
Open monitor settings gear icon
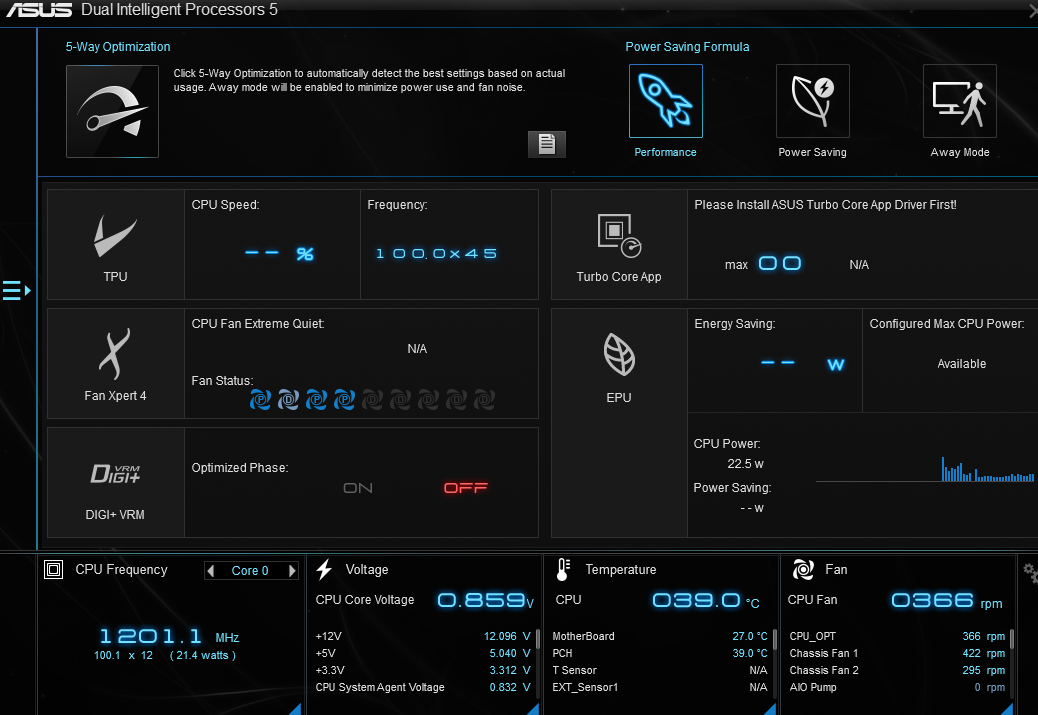coord(1030,572)
